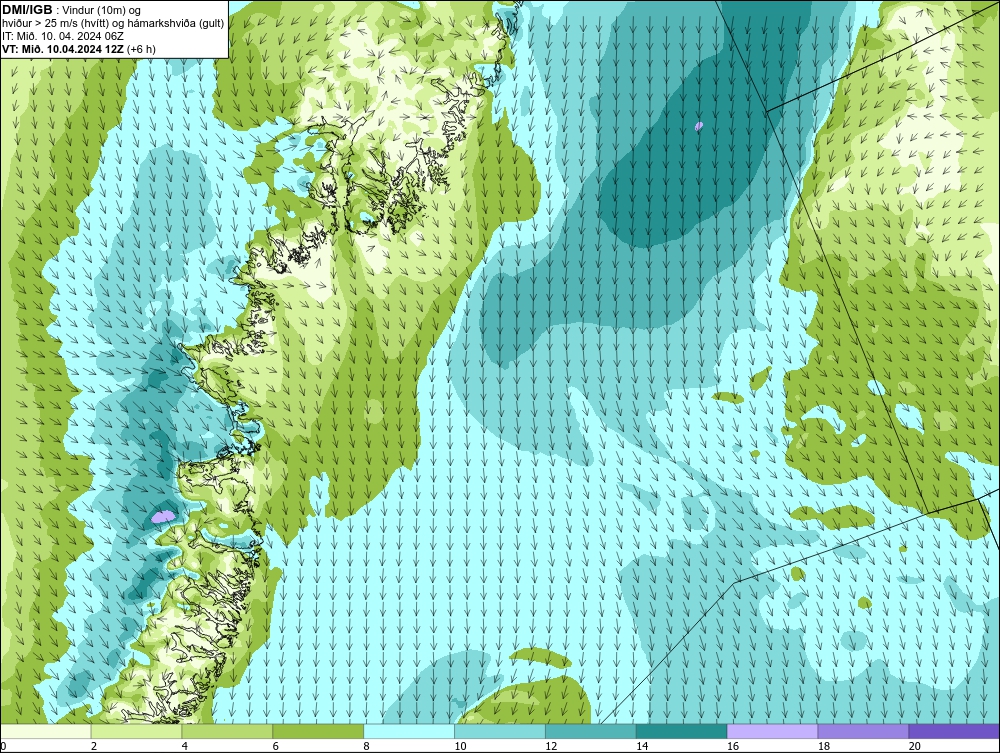Click legend tick label '10'
The width and height of the screenshot is (1000, 753).
tap(460, 746)
